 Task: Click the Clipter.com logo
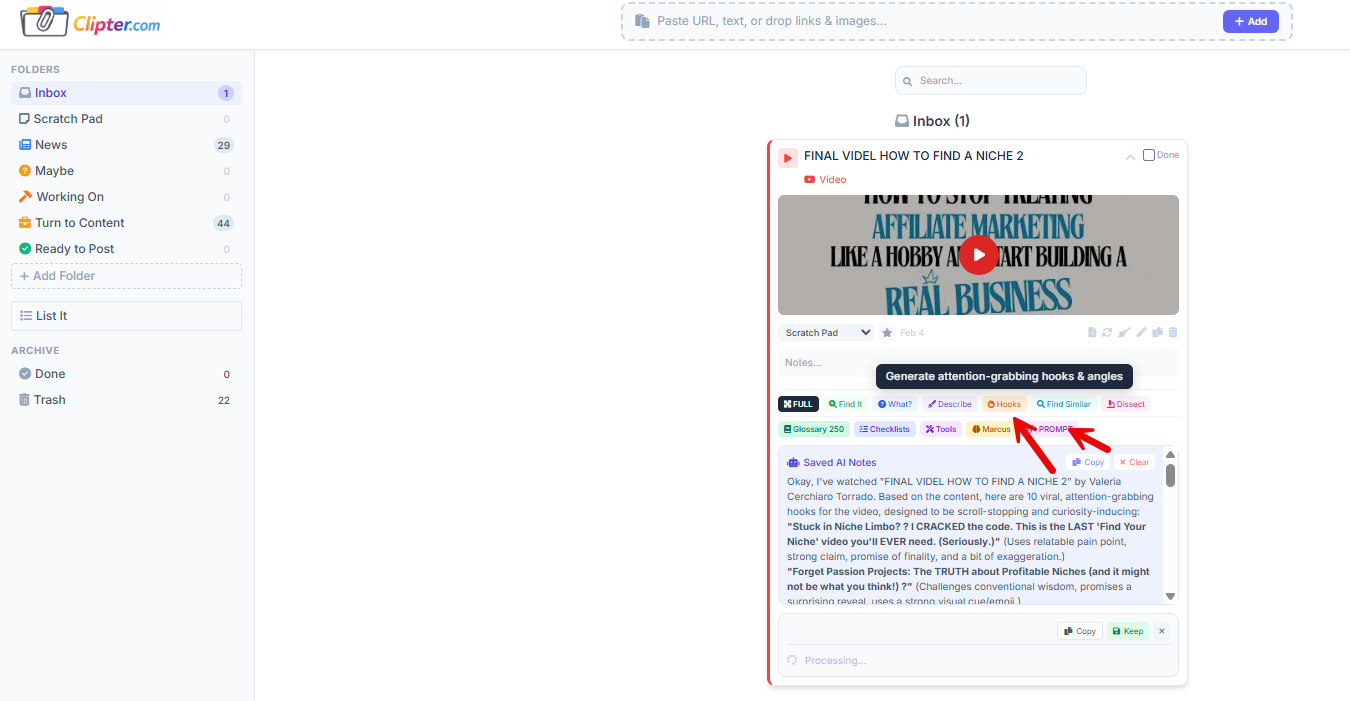90,22
